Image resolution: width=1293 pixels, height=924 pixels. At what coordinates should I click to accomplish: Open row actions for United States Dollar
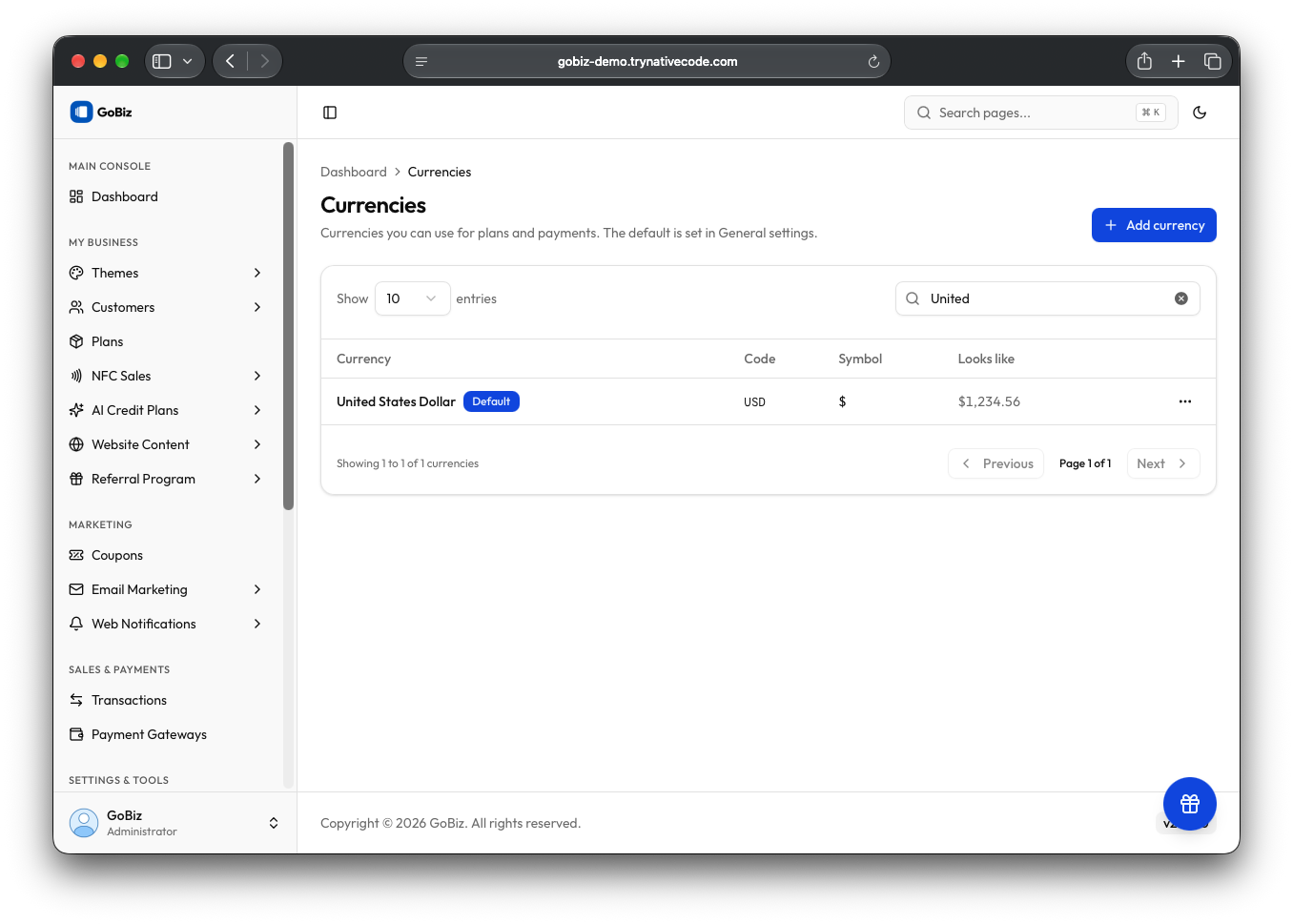(1184, 401)
